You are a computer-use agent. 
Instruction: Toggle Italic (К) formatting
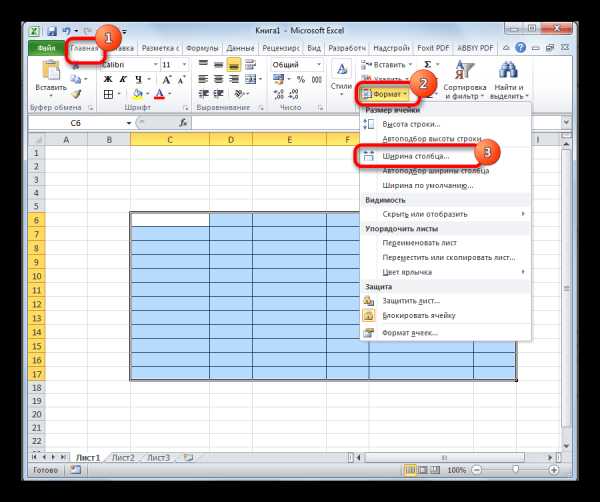coord(123,80)
